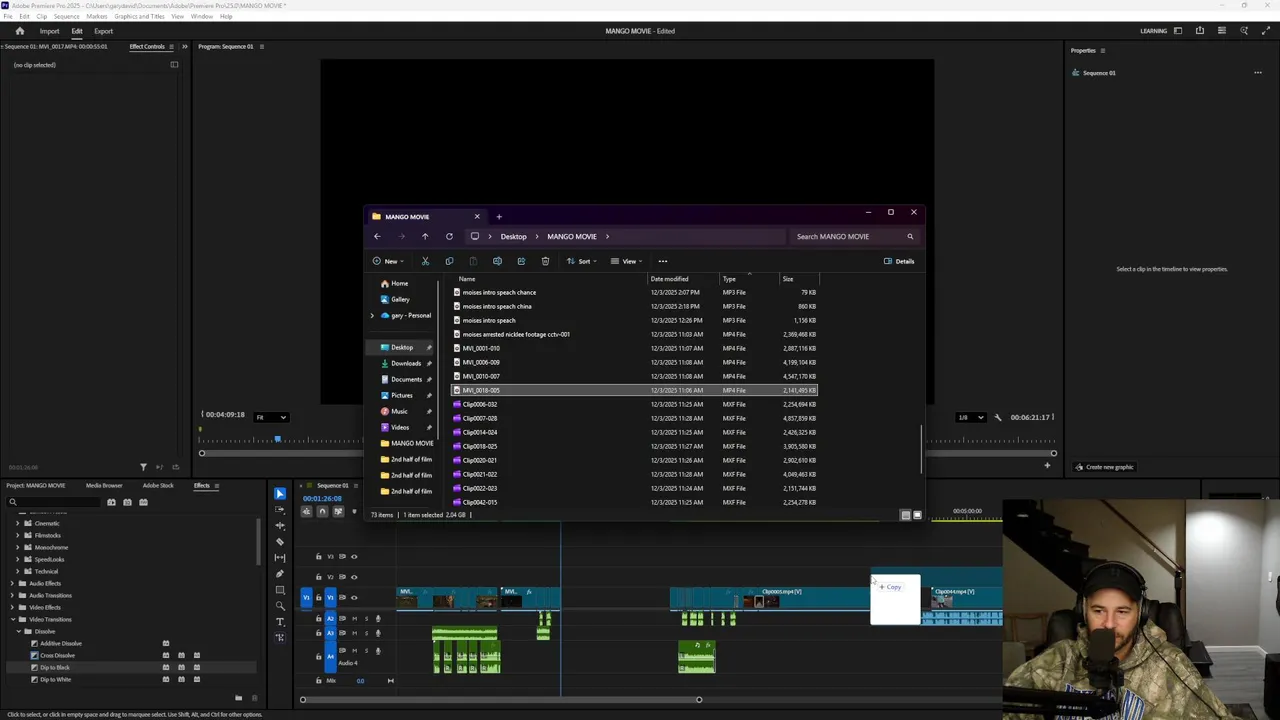
Task: Switch to the Adobe Stock tab
Action: (158, 486)
